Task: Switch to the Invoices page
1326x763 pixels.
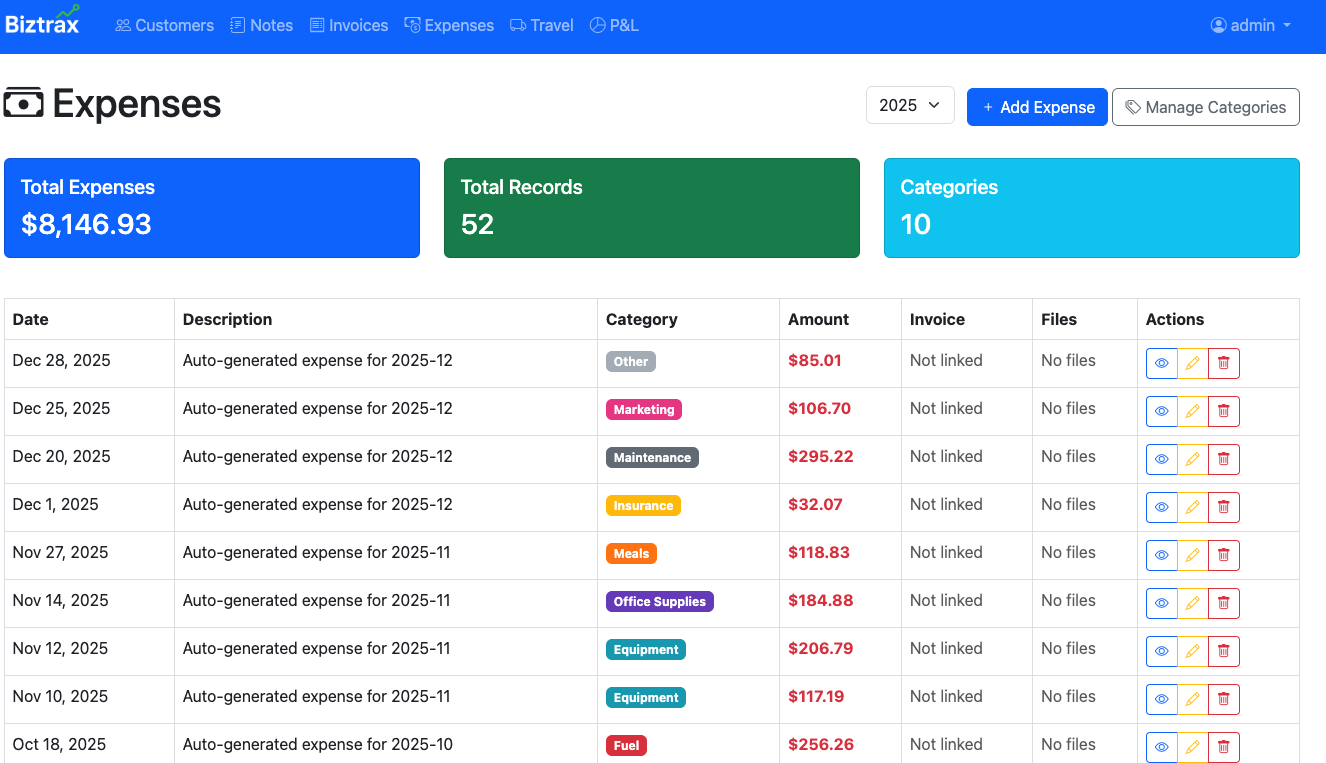Action: click(x=348, y=25)
